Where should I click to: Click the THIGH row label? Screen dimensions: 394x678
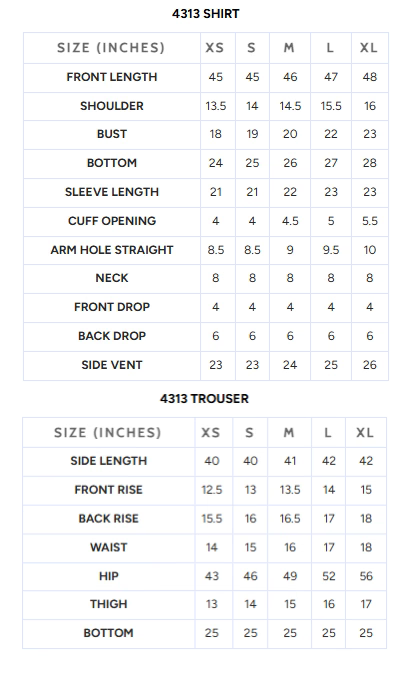click(x=109, y=604)
